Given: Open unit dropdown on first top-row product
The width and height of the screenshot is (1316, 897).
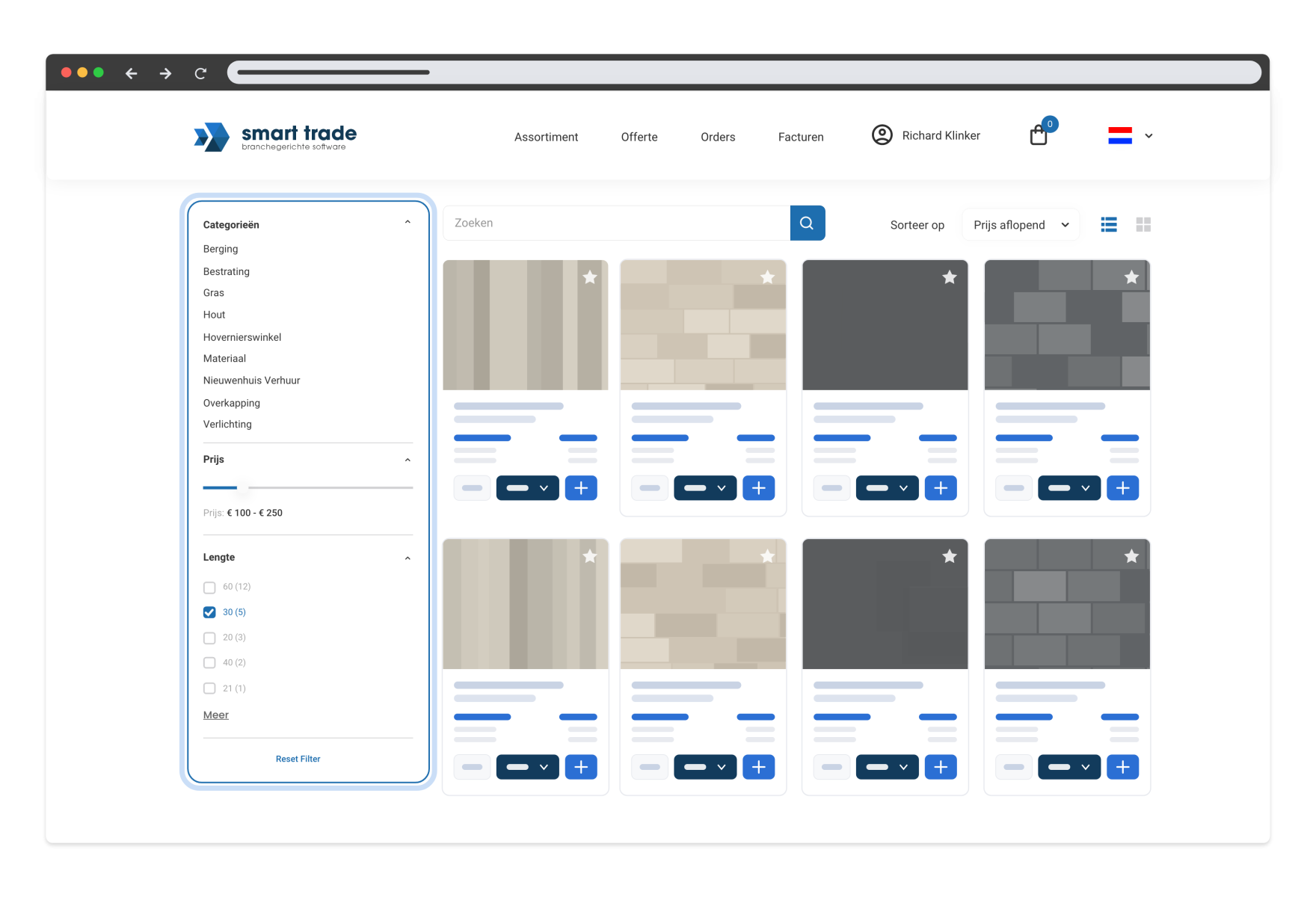Looking at the screenshot, I should [528, 488].
